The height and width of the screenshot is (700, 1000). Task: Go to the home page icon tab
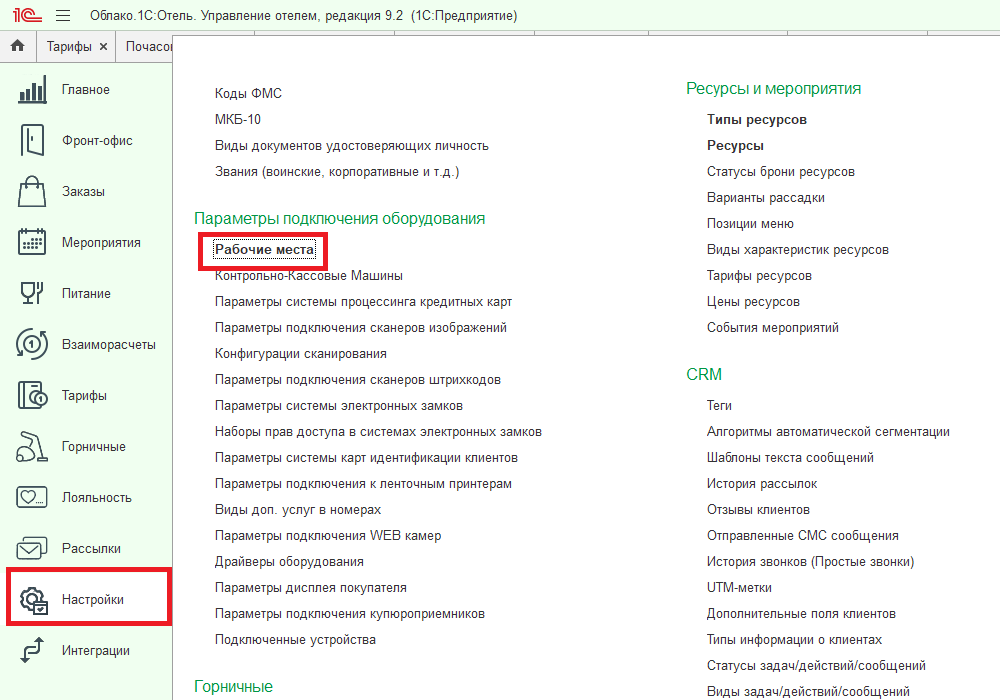18,46
